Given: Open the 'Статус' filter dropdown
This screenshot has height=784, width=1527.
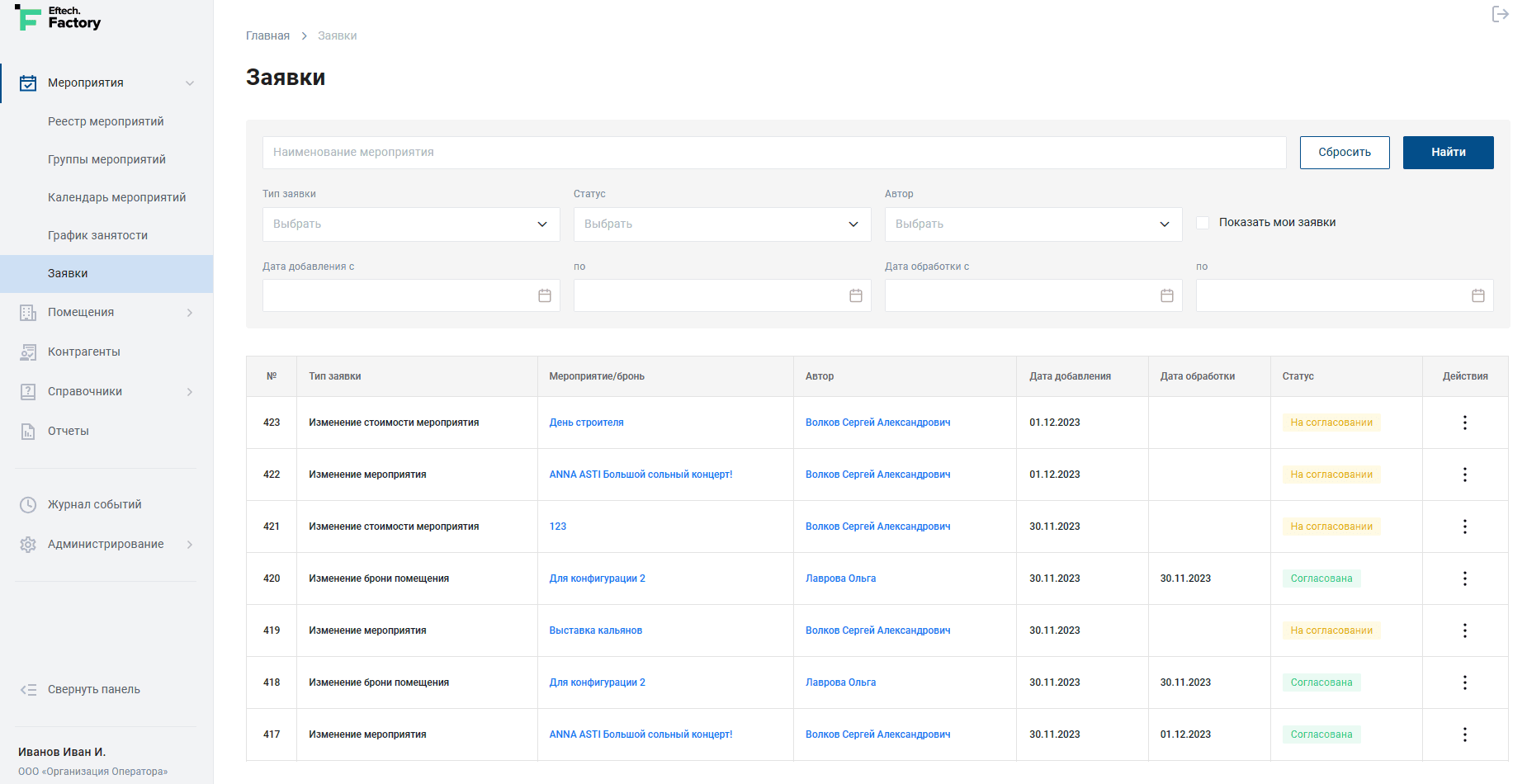Looking at the screenshot, I should click(721, 224).
